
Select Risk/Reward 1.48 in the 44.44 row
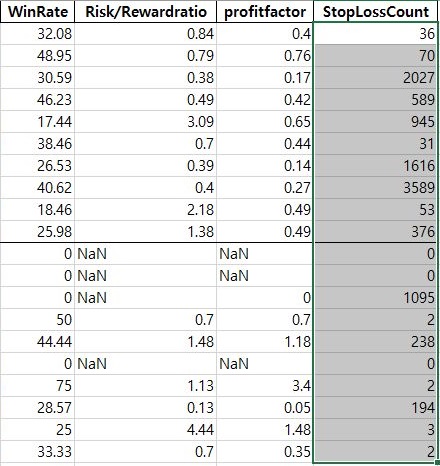[x=146, y=342]
